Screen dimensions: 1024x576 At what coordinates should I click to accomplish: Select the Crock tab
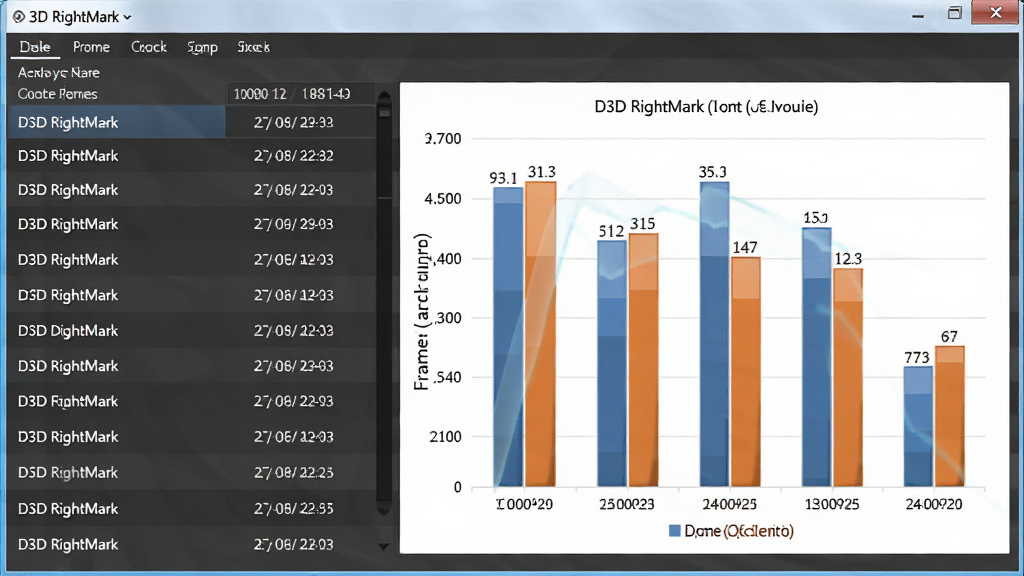pos(149,47)
